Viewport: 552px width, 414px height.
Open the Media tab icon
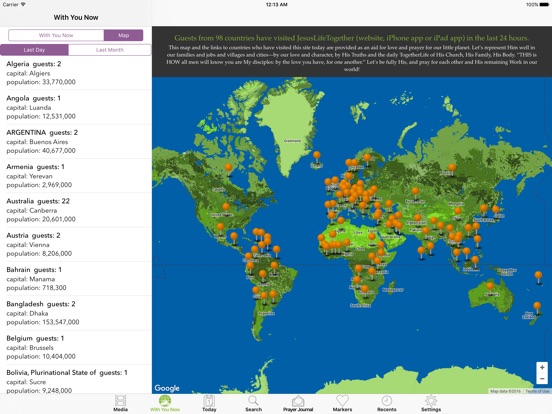(120, 401)
